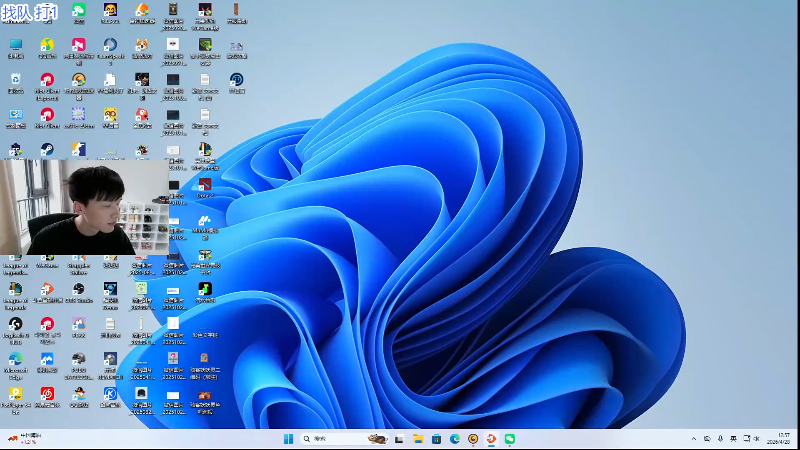Image resolution: width=800 pixels, height=450 pixels.
Task: Open Microsoft Edge from the taskbar
Action: (454, 439)
